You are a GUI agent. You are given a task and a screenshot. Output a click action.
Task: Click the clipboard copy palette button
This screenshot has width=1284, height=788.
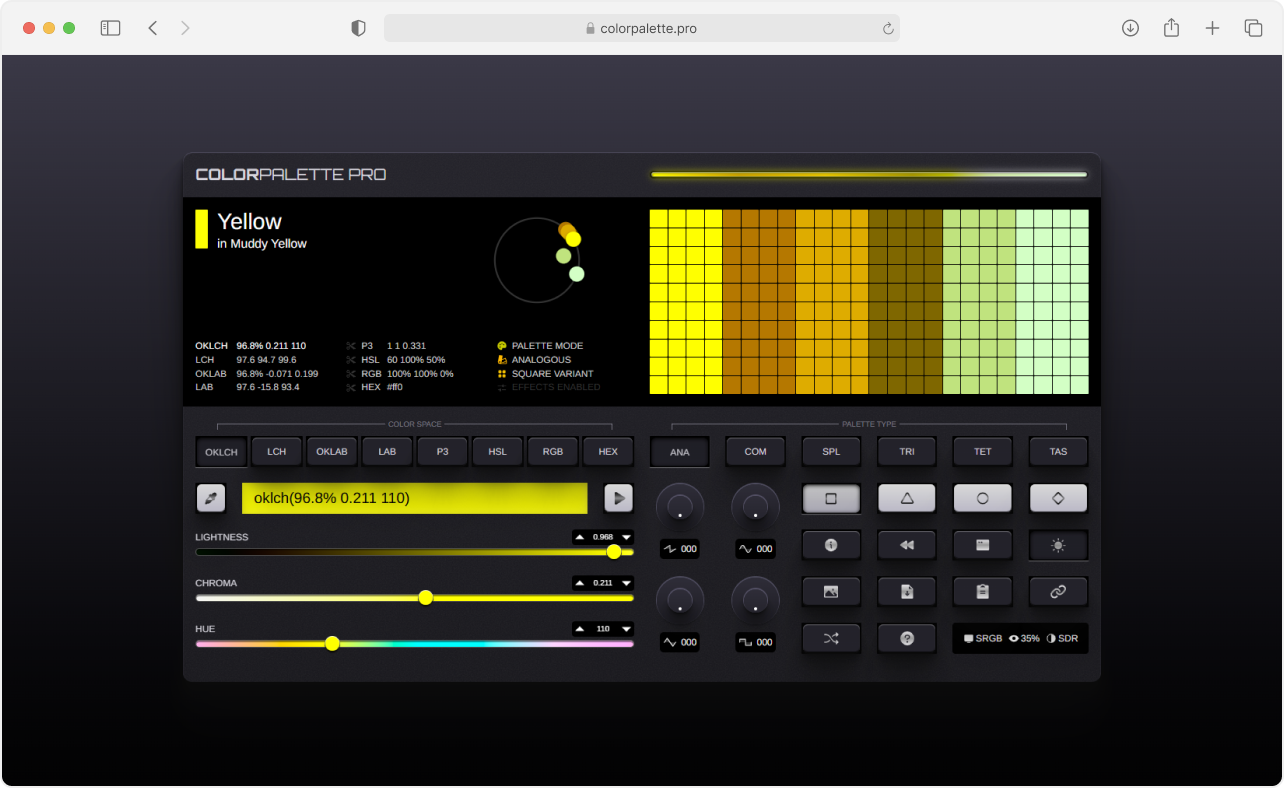pos(982,592)
